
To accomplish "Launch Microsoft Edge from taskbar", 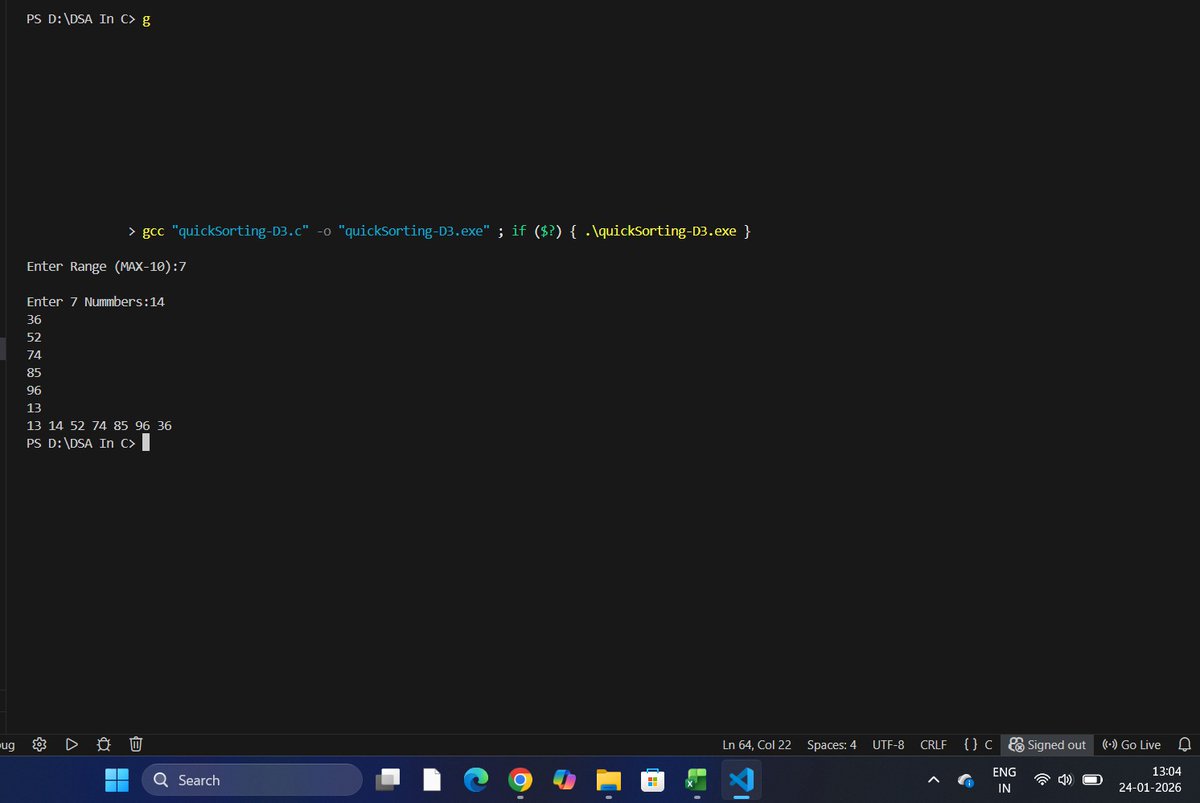I will coord(476,780).
